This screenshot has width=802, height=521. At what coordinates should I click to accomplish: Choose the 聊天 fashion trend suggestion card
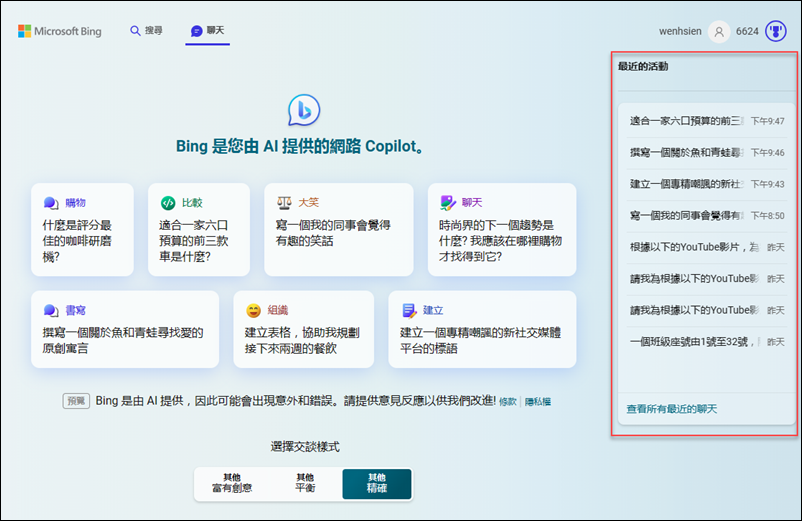[x=502, y=230]
